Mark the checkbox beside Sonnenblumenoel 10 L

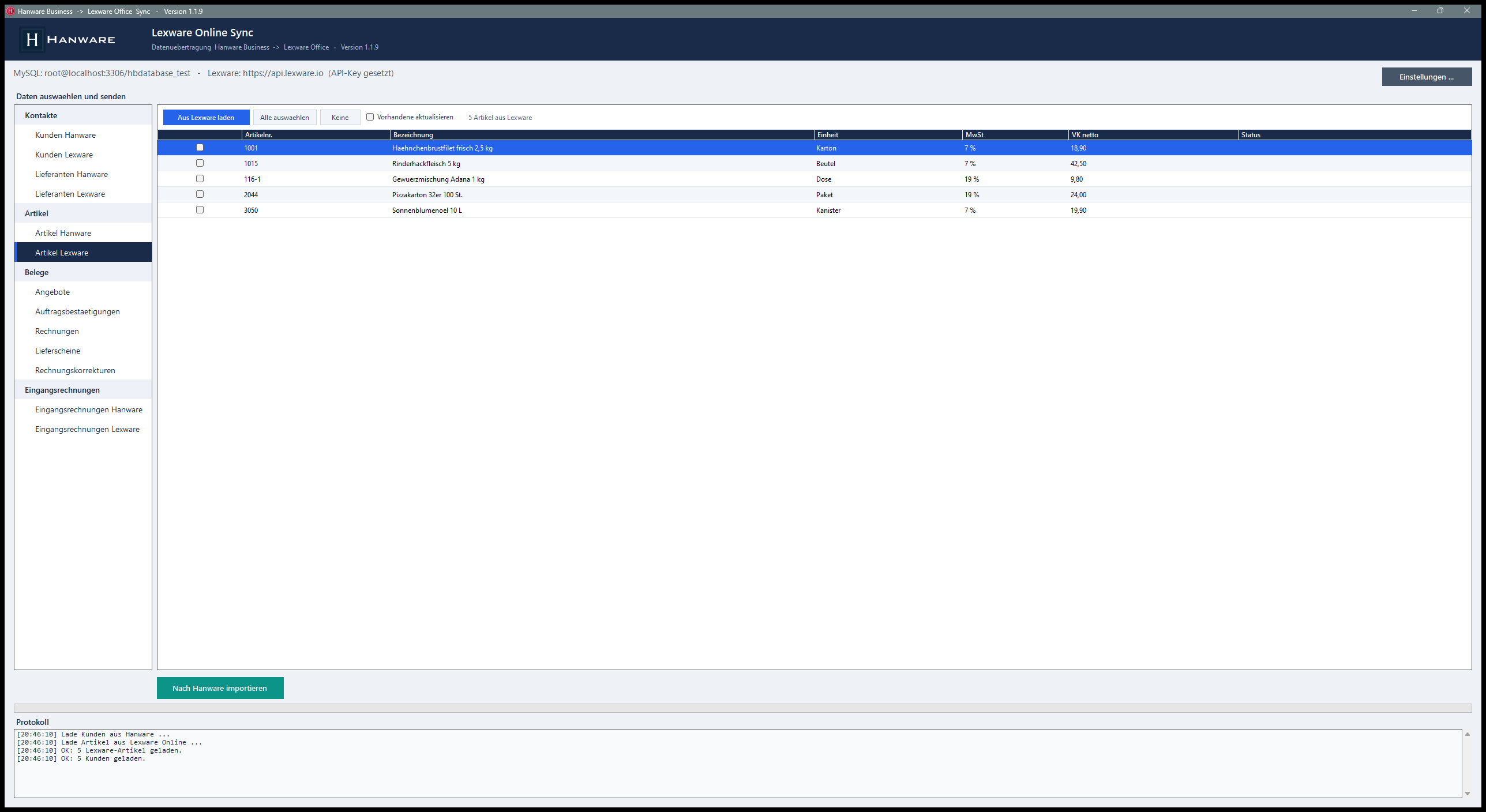[x=200, y=210]
